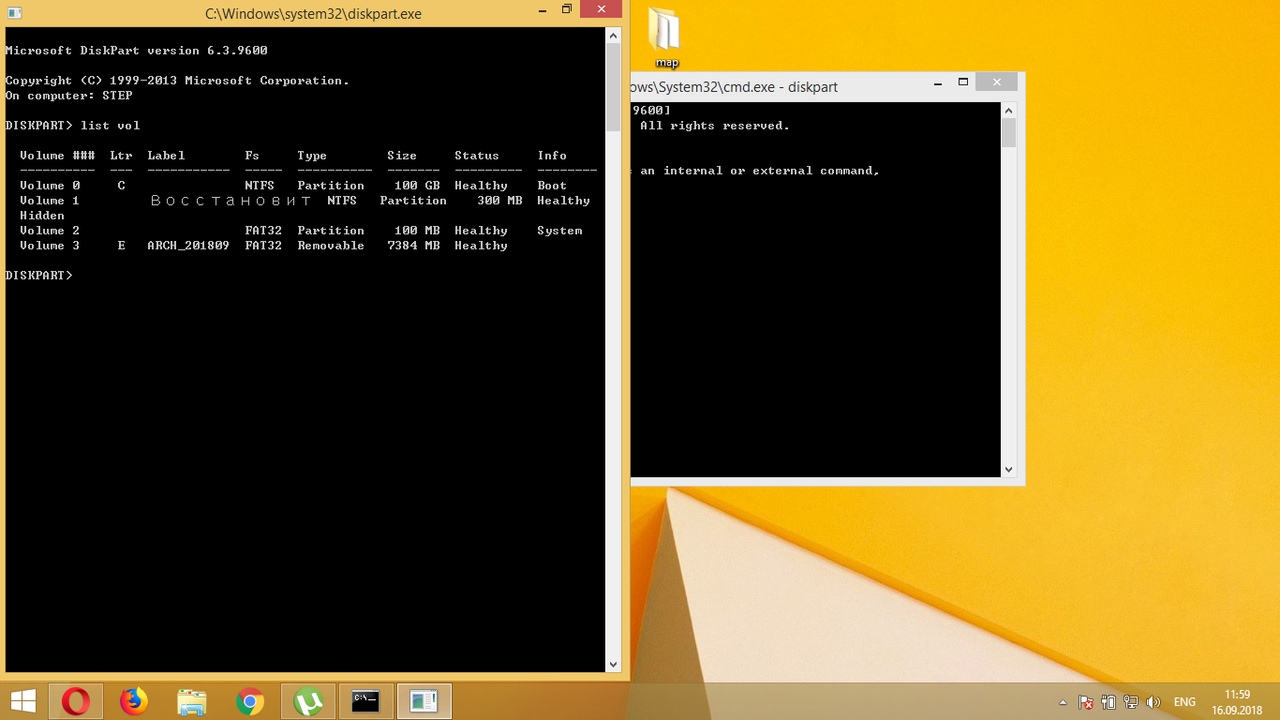The image size is (1280, 720).
Task: Click the 'list vol' command text
Action: 110,125
